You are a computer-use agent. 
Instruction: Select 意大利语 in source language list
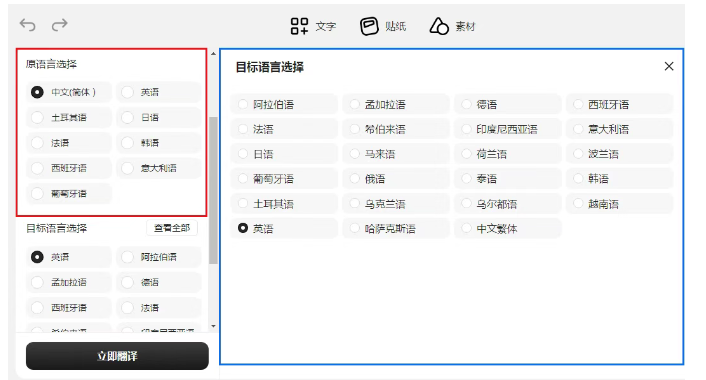click(x=158, y=168)
